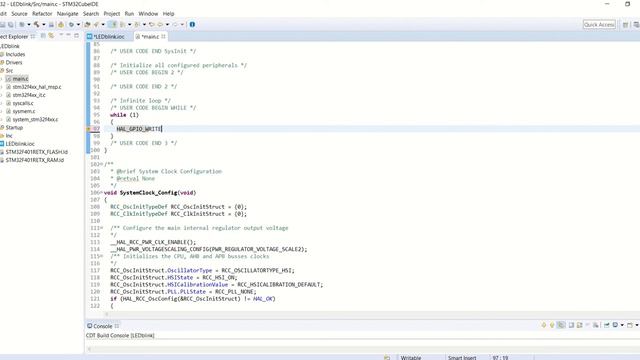The width and height of the screenshot is (640, 360).
Task: Select stm32f4xx_it.c in Project Explorer
Action: coord(29,95)
